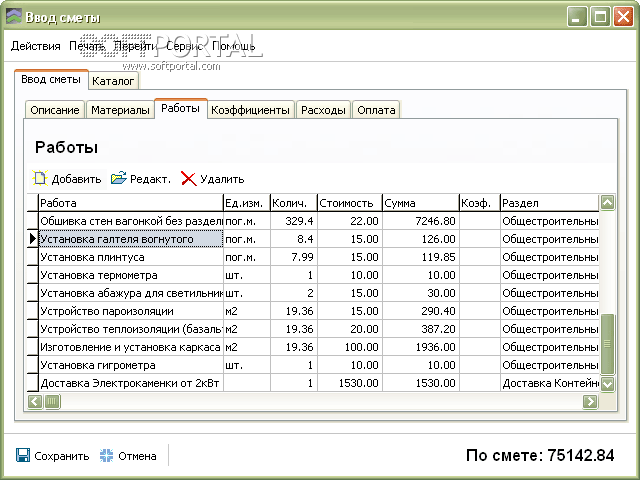Screen dimensions: 640x480
Task: Click the Отмена button label
Action: coord(137,456)
